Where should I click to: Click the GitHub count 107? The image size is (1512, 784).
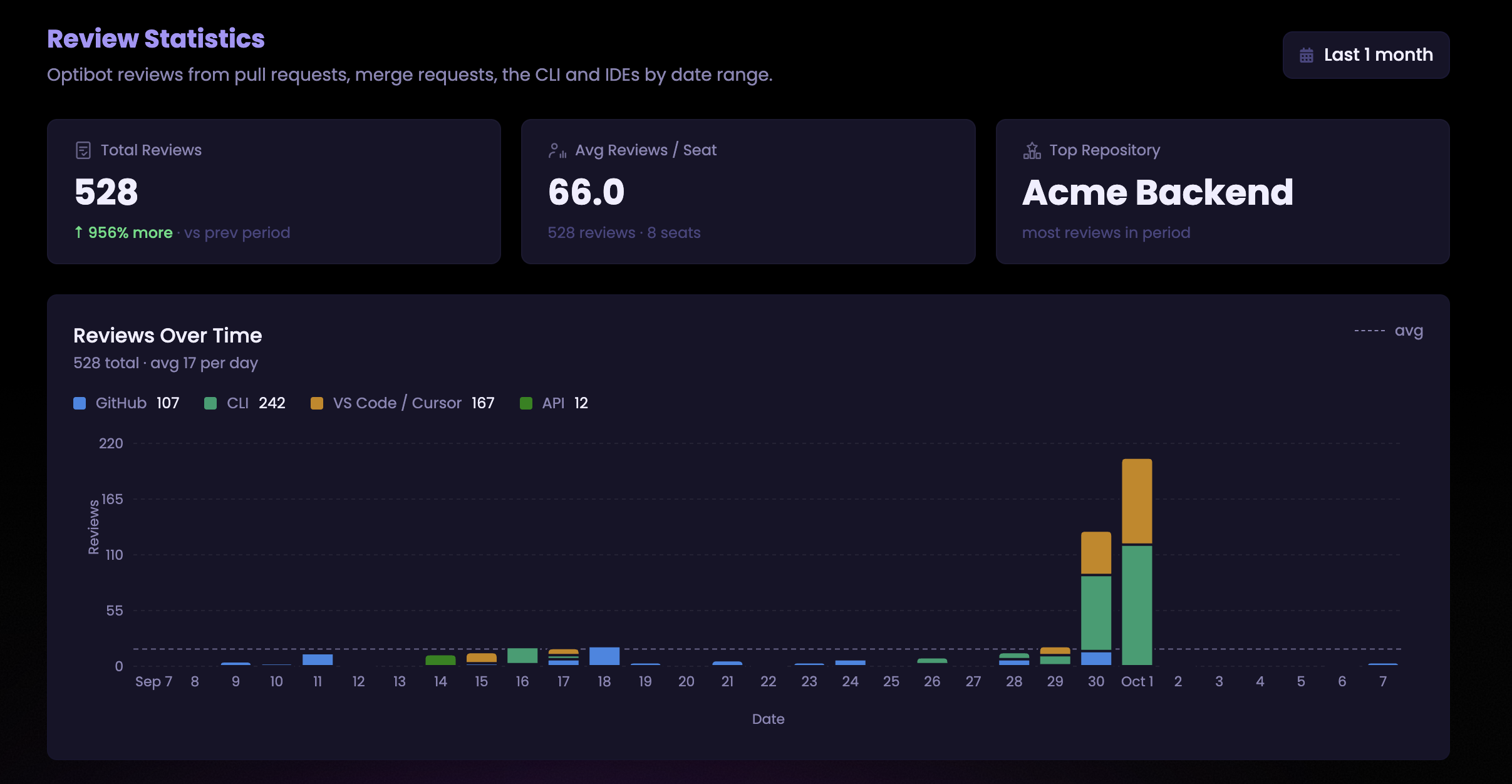(x=168, y=403)
